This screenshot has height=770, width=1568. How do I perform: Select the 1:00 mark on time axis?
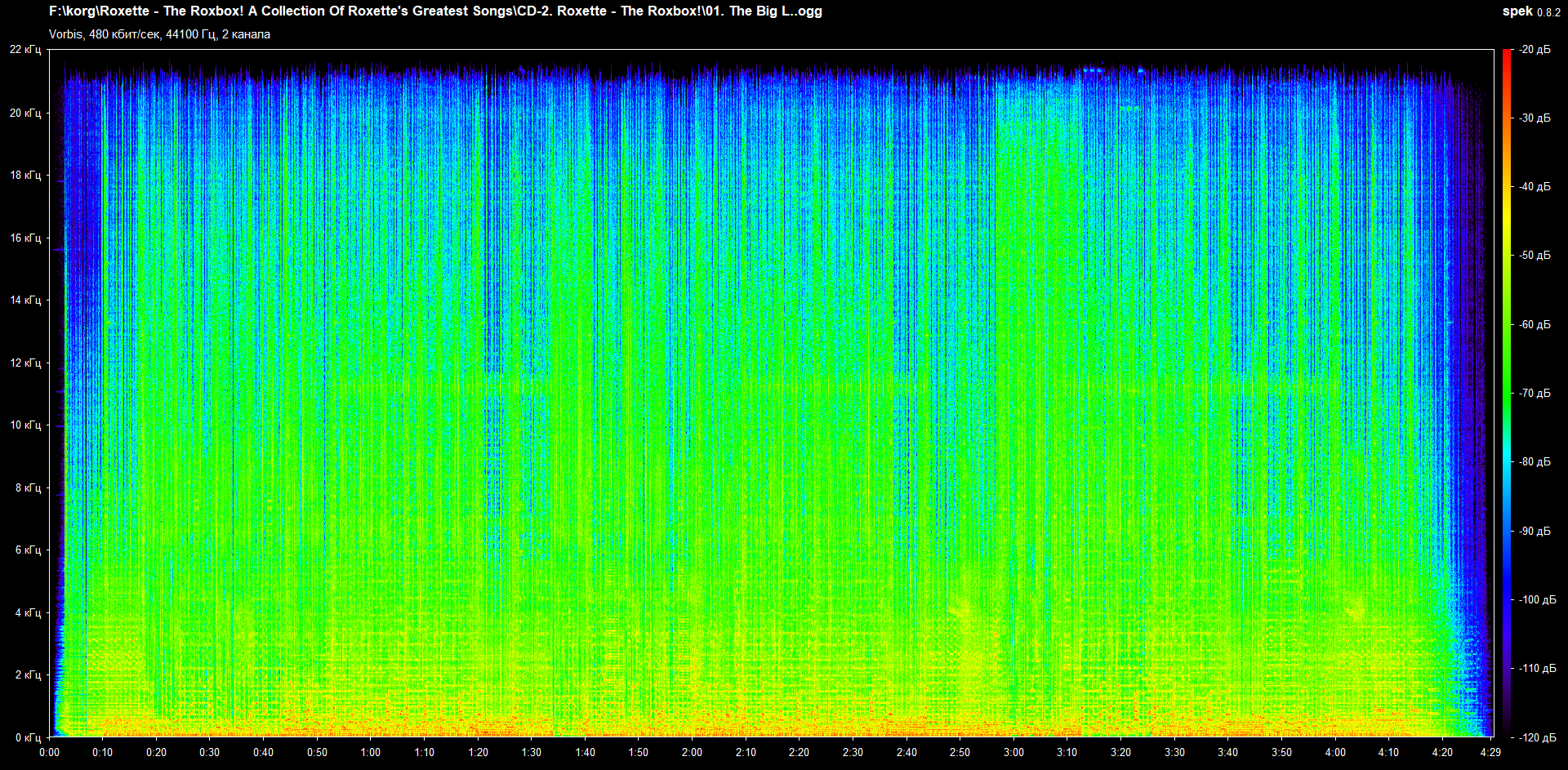[x=371, y=752]
